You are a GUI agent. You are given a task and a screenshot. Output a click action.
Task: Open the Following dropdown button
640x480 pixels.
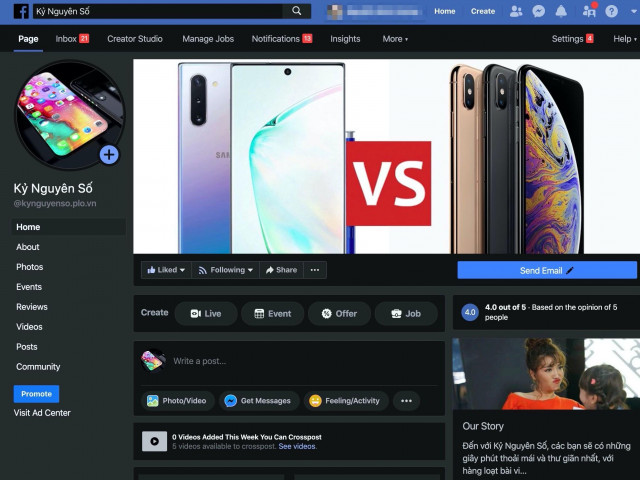(225, 270)
